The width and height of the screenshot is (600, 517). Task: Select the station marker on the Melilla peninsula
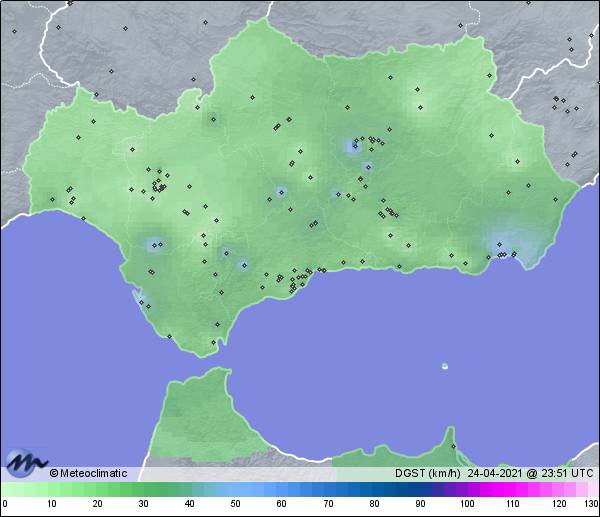tap(453, 446)
